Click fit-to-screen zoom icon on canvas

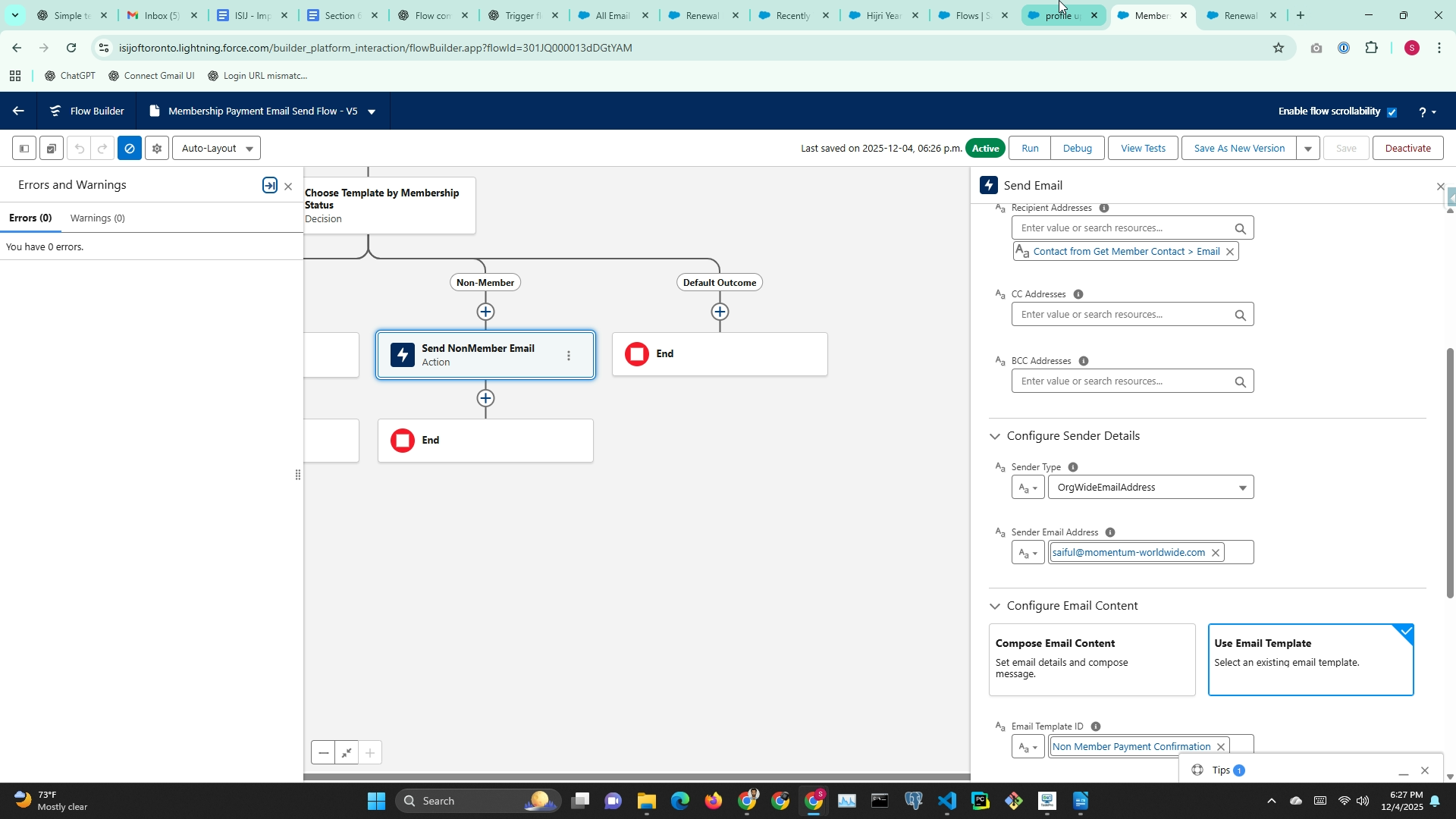pyautogui.click(x=347, y=753)
